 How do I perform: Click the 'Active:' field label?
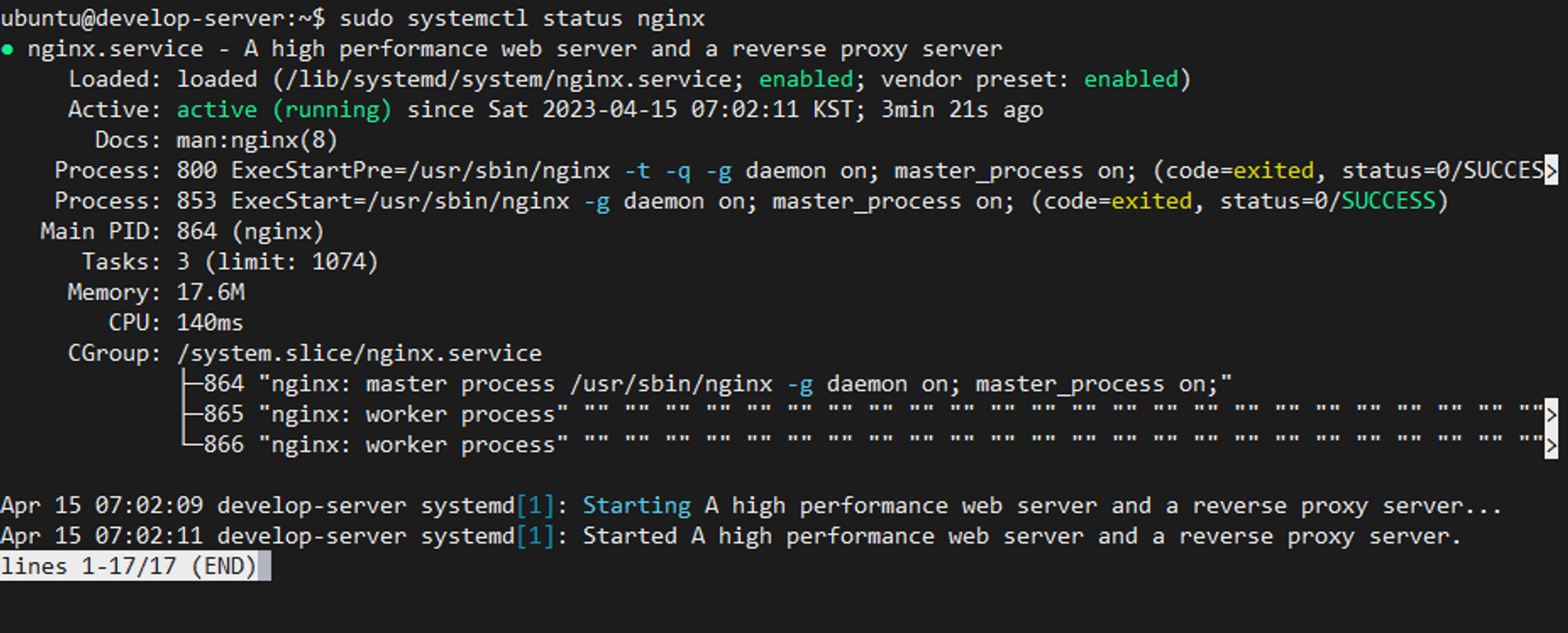click(x=114, y=110)
